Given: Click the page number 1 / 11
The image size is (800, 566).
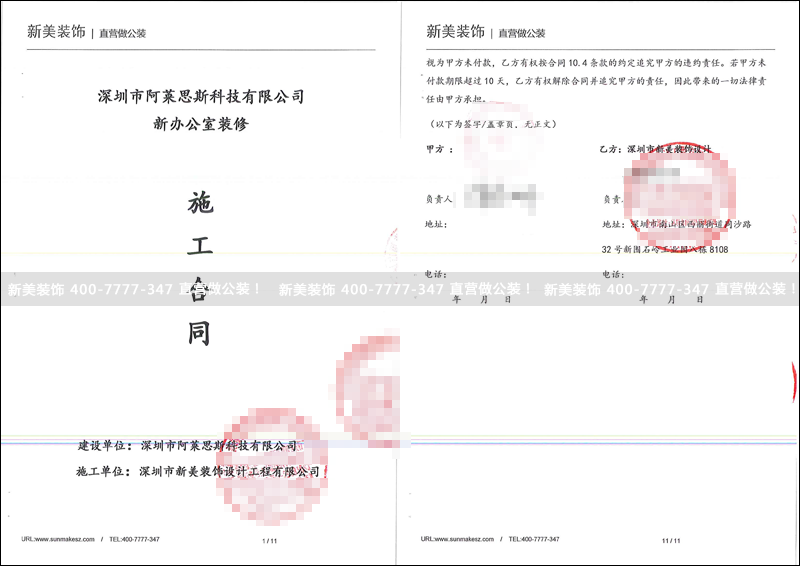Looking at the screenshot, I should (x=269, y=540).
